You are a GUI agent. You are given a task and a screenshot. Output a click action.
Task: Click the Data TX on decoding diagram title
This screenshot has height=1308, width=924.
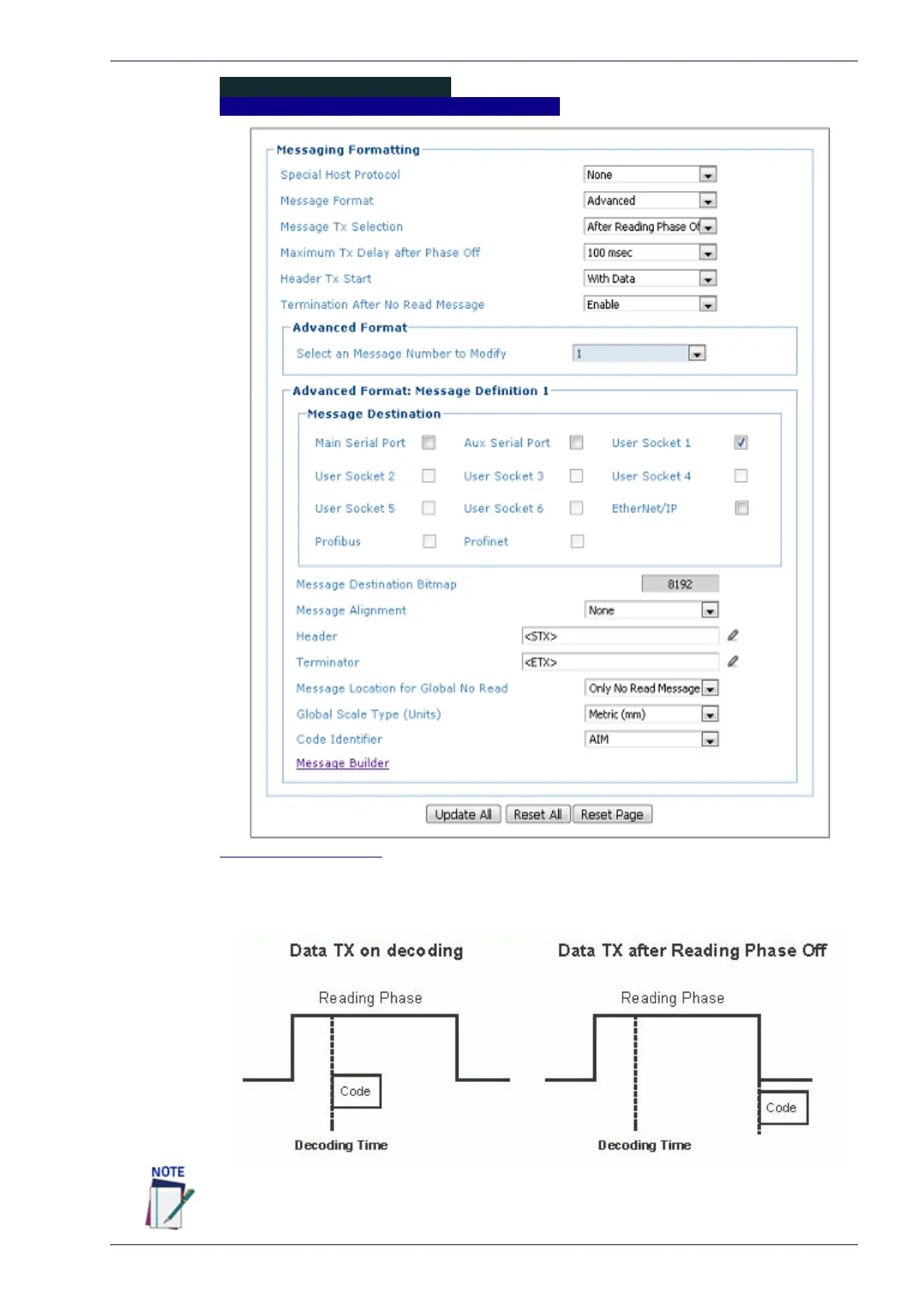[377, 951]
